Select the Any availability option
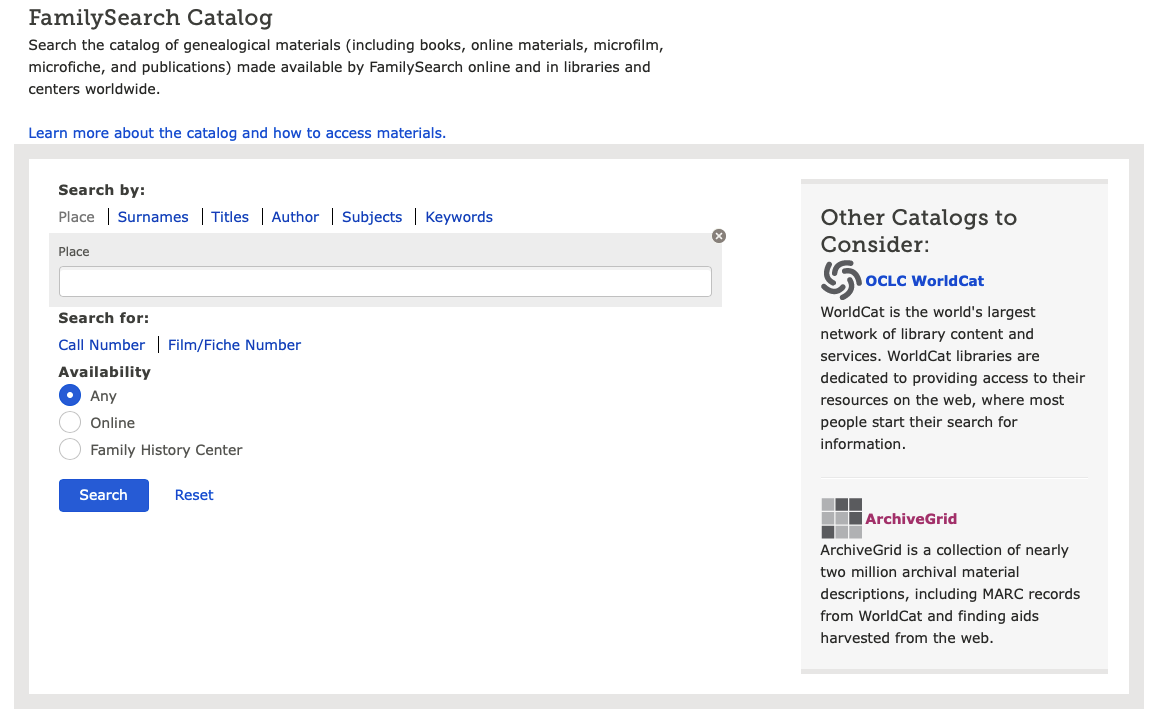The width and height of the screenshot is (1156, 718). pyautogui.click(x=69, y=395)
